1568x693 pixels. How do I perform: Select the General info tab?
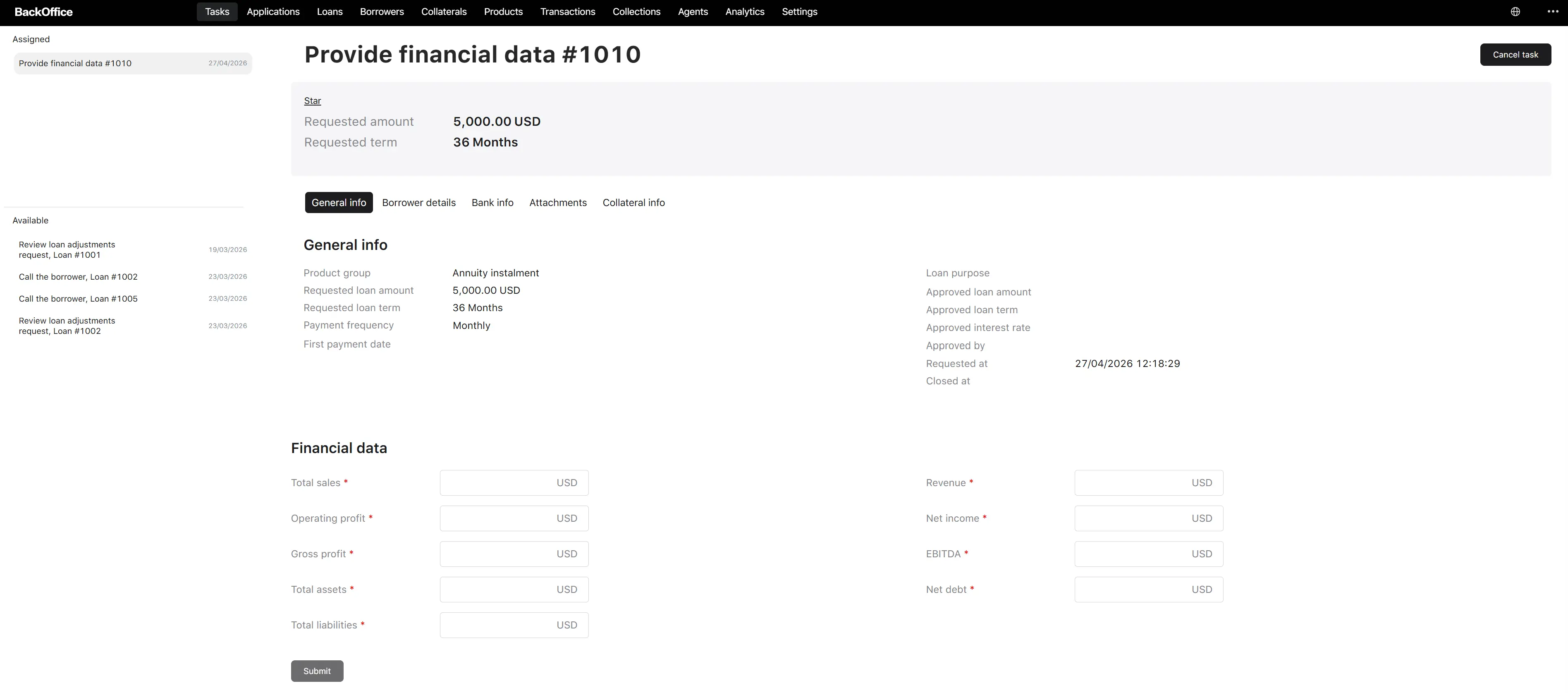pyautogui.click(x=338, y=203)
